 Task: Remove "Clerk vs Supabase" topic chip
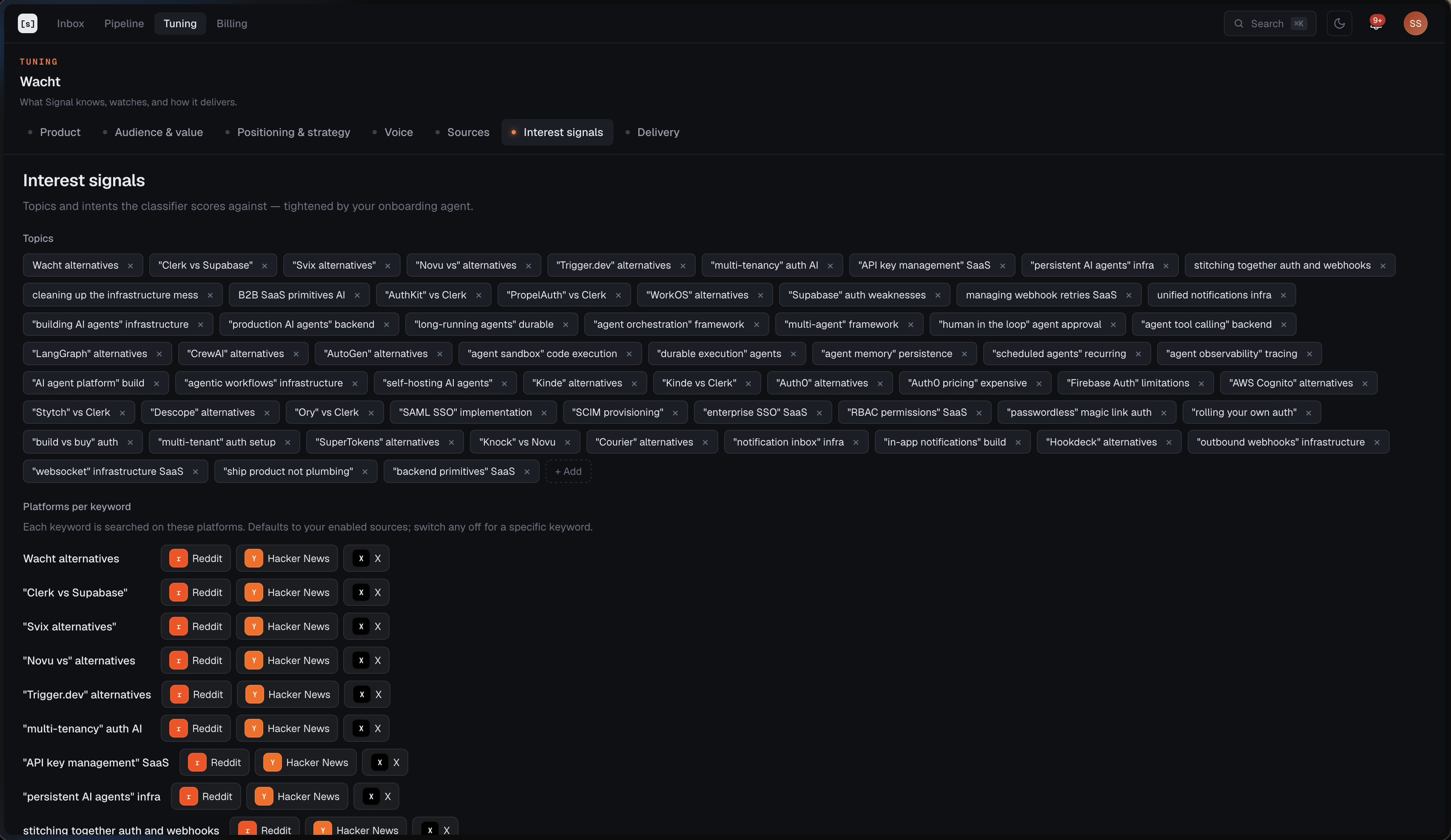pyautogui.click(x=265, y=266)
